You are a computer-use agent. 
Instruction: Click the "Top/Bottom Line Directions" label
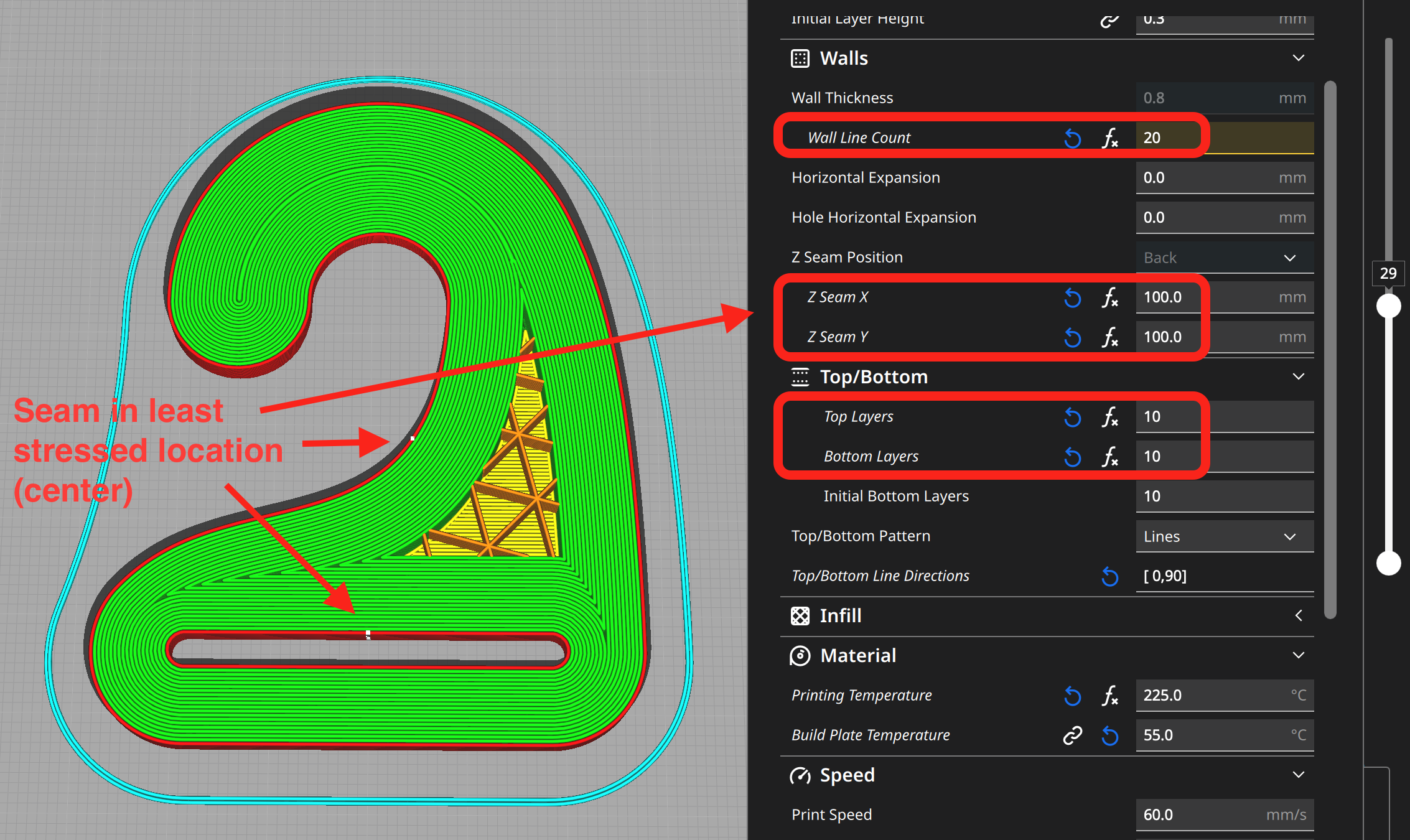(x=880, y=576)
